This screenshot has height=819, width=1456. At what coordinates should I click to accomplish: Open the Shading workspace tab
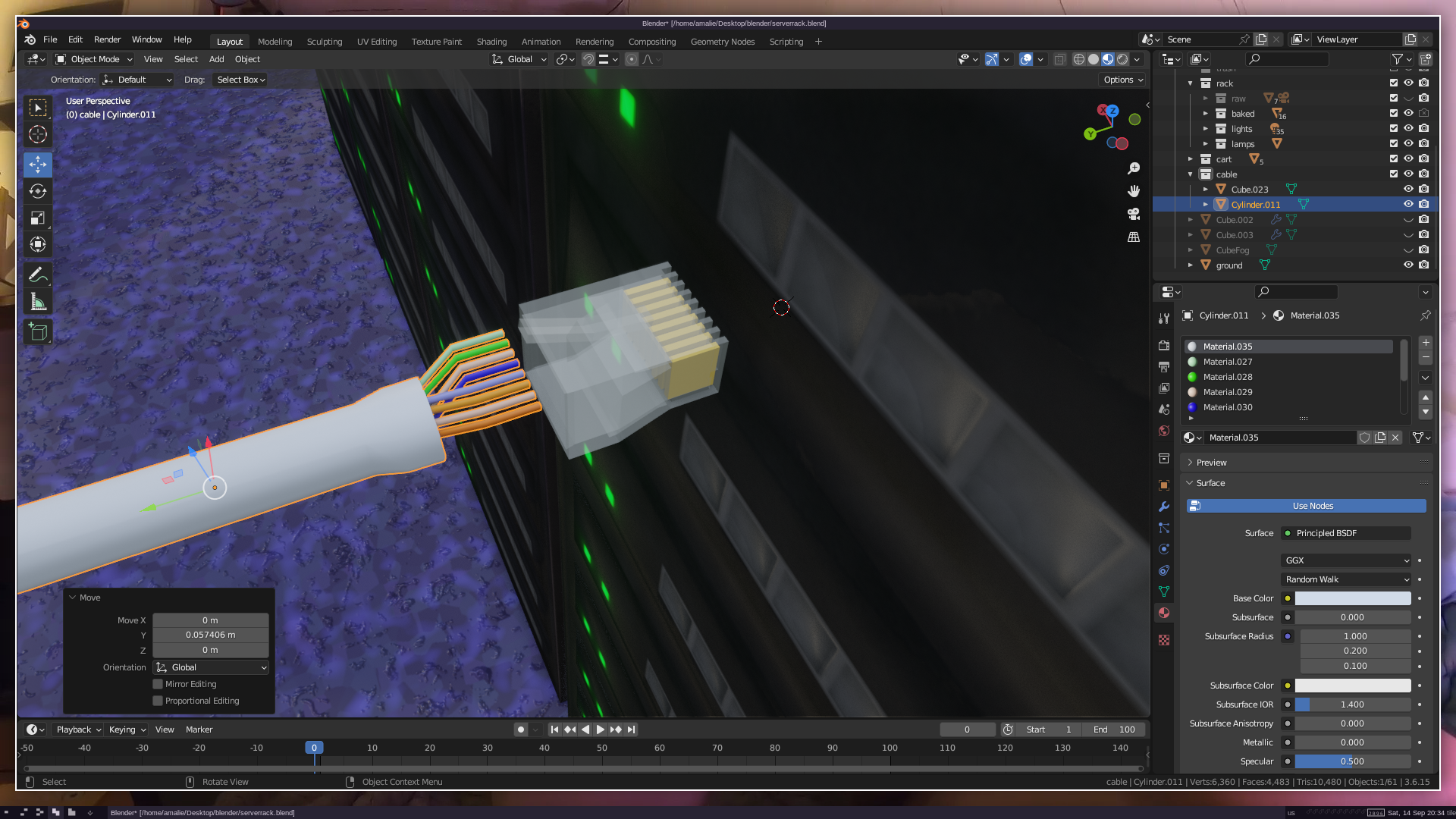(491, 42)
